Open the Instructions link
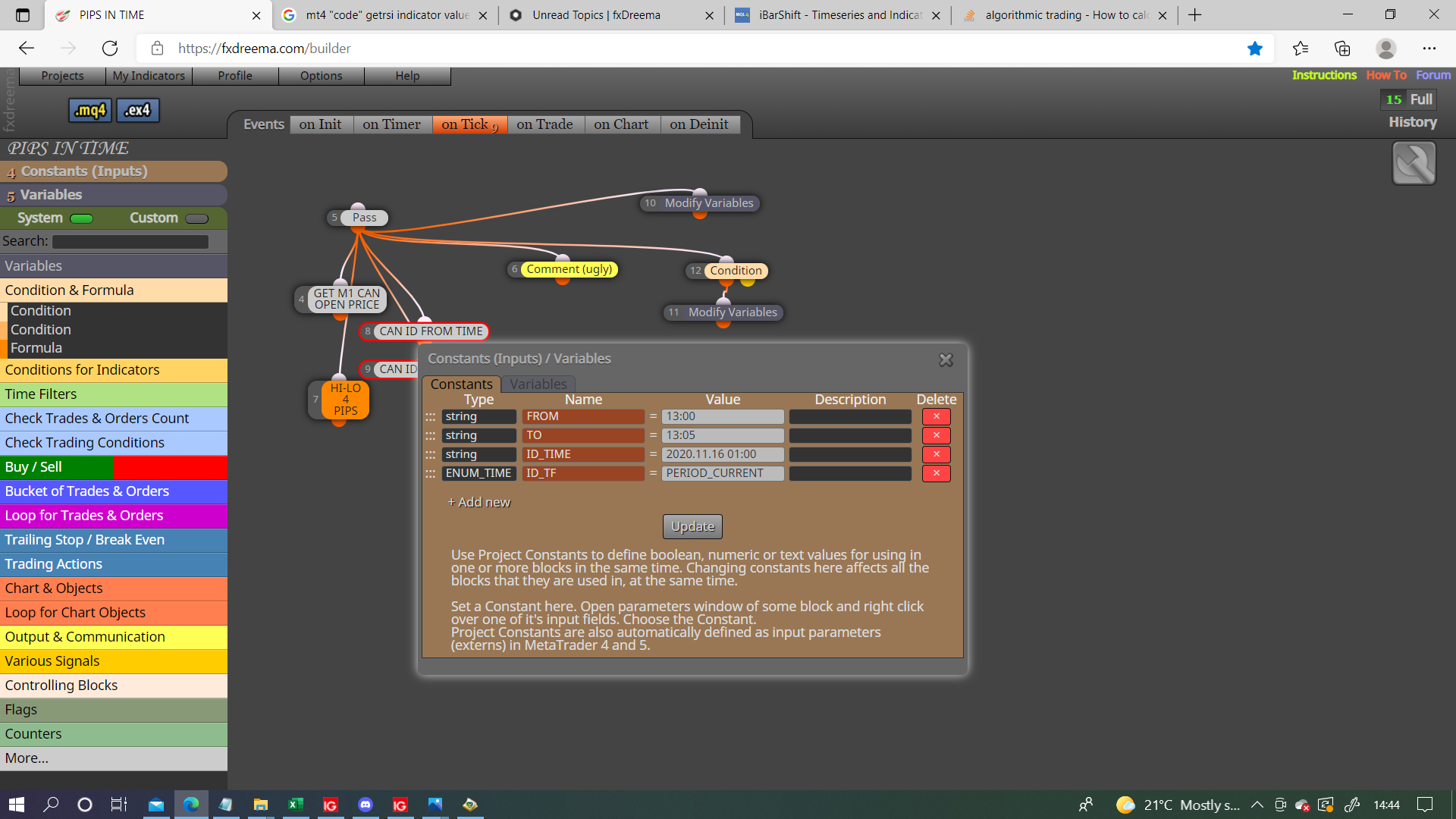 pos(1324,75)
